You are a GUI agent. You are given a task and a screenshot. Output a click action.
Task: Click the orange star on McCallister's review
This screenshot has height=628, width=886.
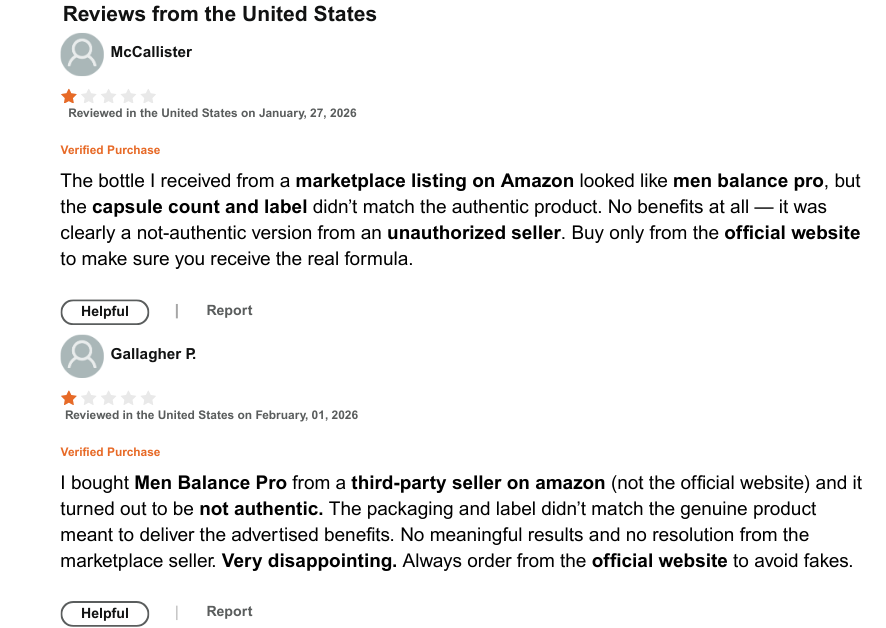tap(69, 97)
